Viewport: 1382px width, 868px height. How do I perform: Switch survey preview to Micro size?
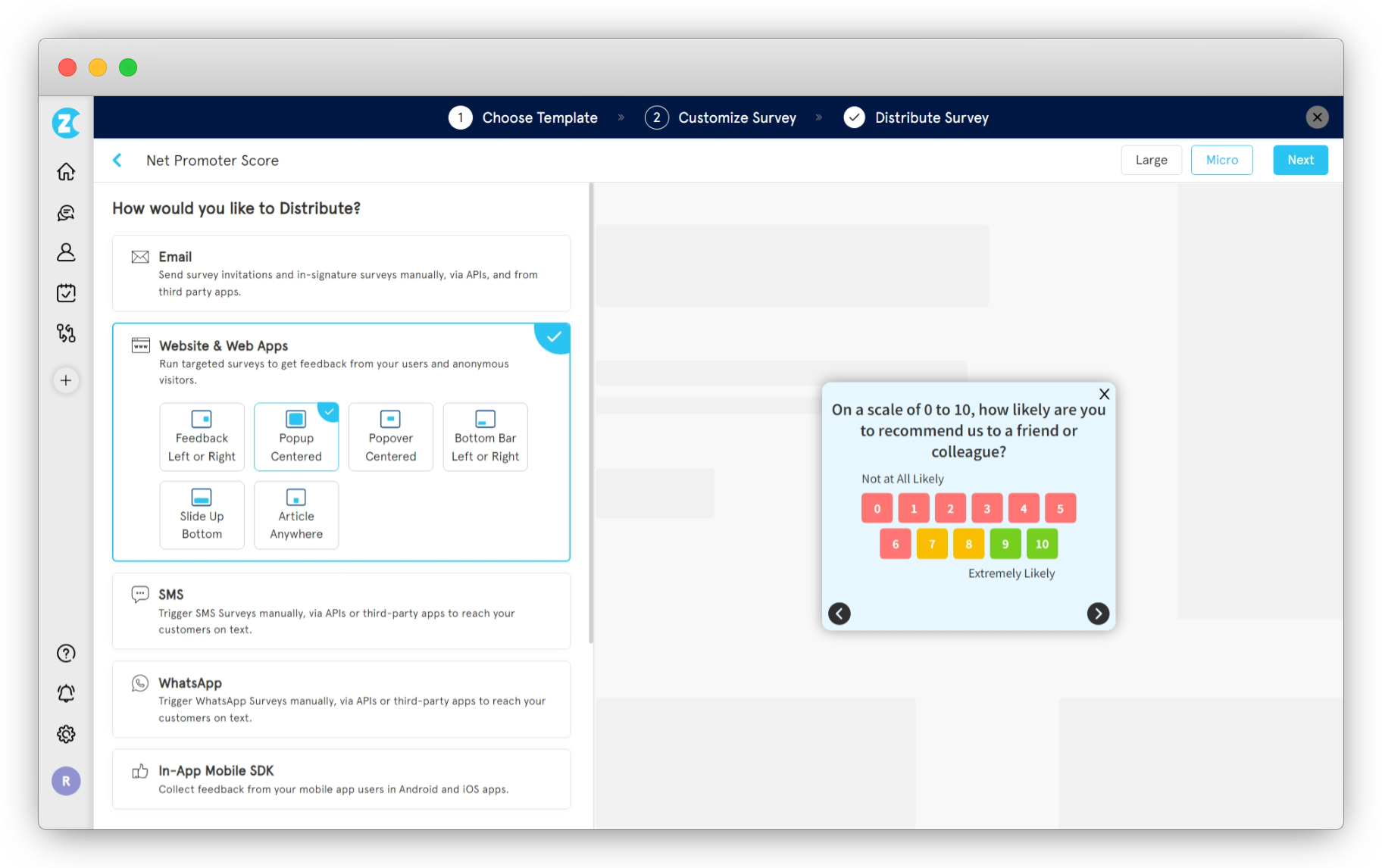click(1221, 160)
